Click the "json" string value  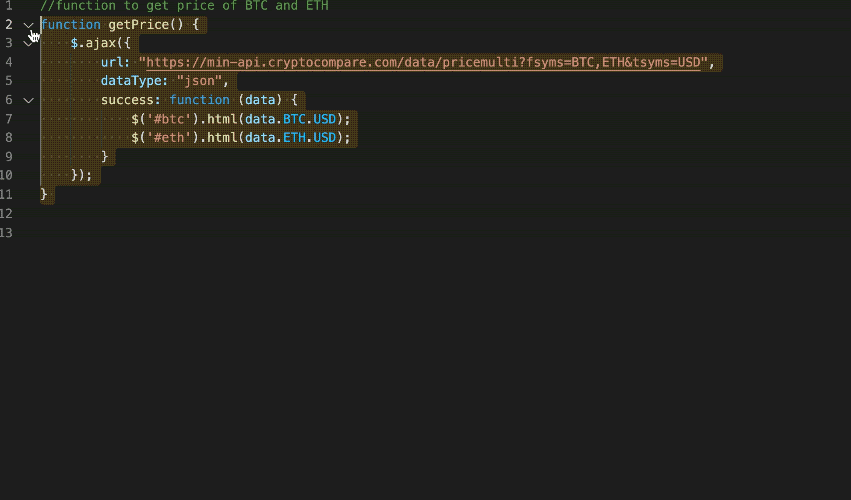pos(199,81)
